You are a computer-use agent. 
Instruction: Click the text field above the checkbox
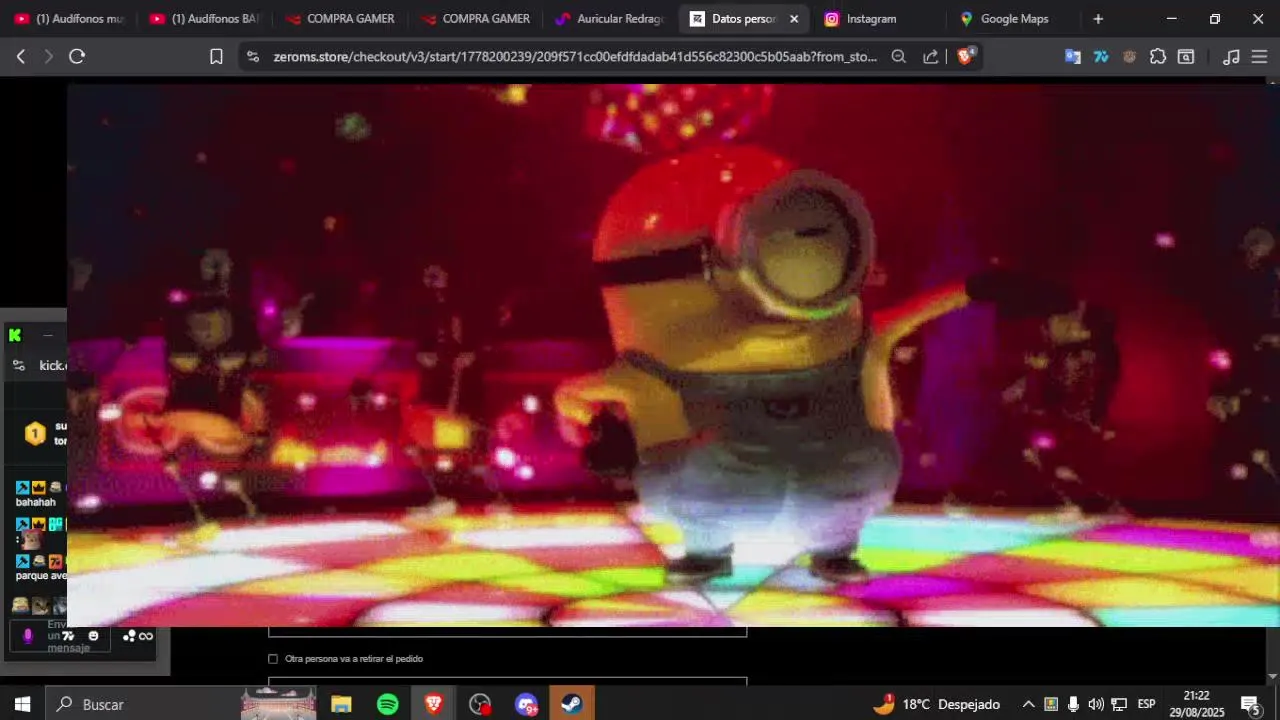coord(507,631)
